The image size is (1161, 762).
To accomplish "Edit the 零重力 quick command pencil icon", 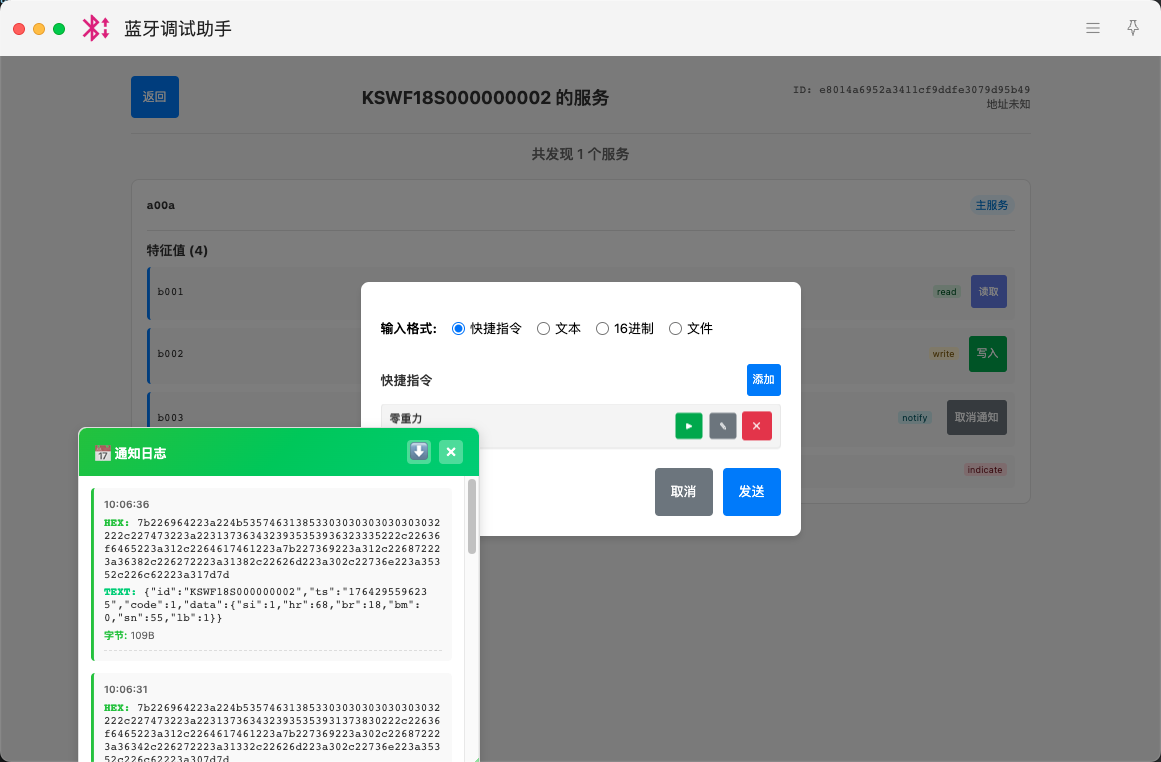I will tap(723, 426).
